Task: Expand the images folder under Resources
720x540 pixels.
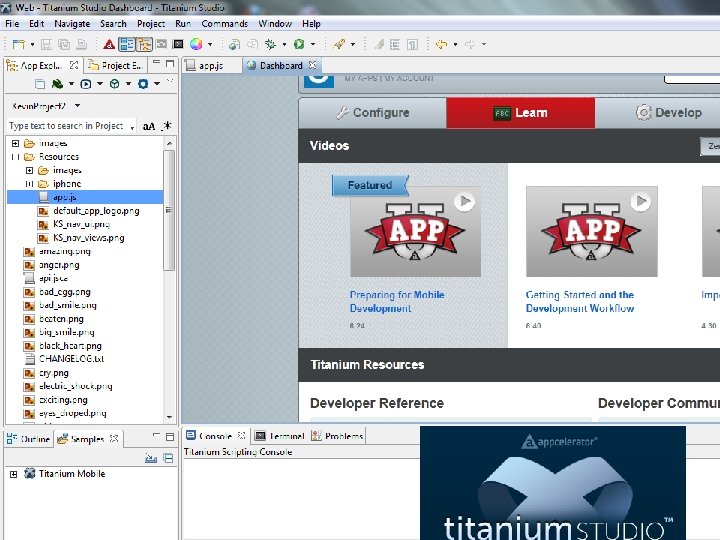Action: pos(29,170)
